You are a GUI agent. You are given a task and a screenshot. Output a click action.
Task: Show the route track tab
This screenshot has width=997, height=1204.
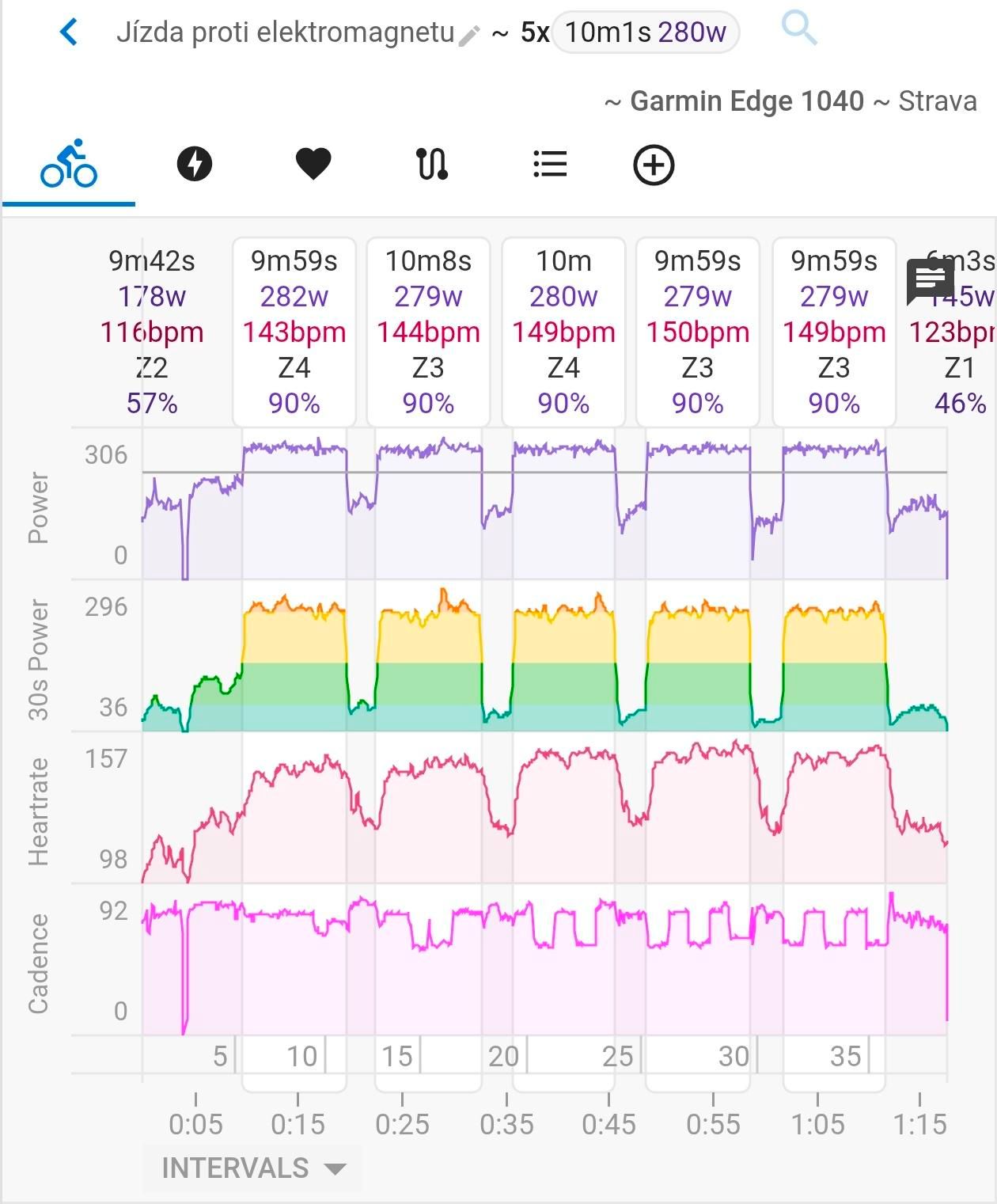pyautogui.click(x=432, y=164)
